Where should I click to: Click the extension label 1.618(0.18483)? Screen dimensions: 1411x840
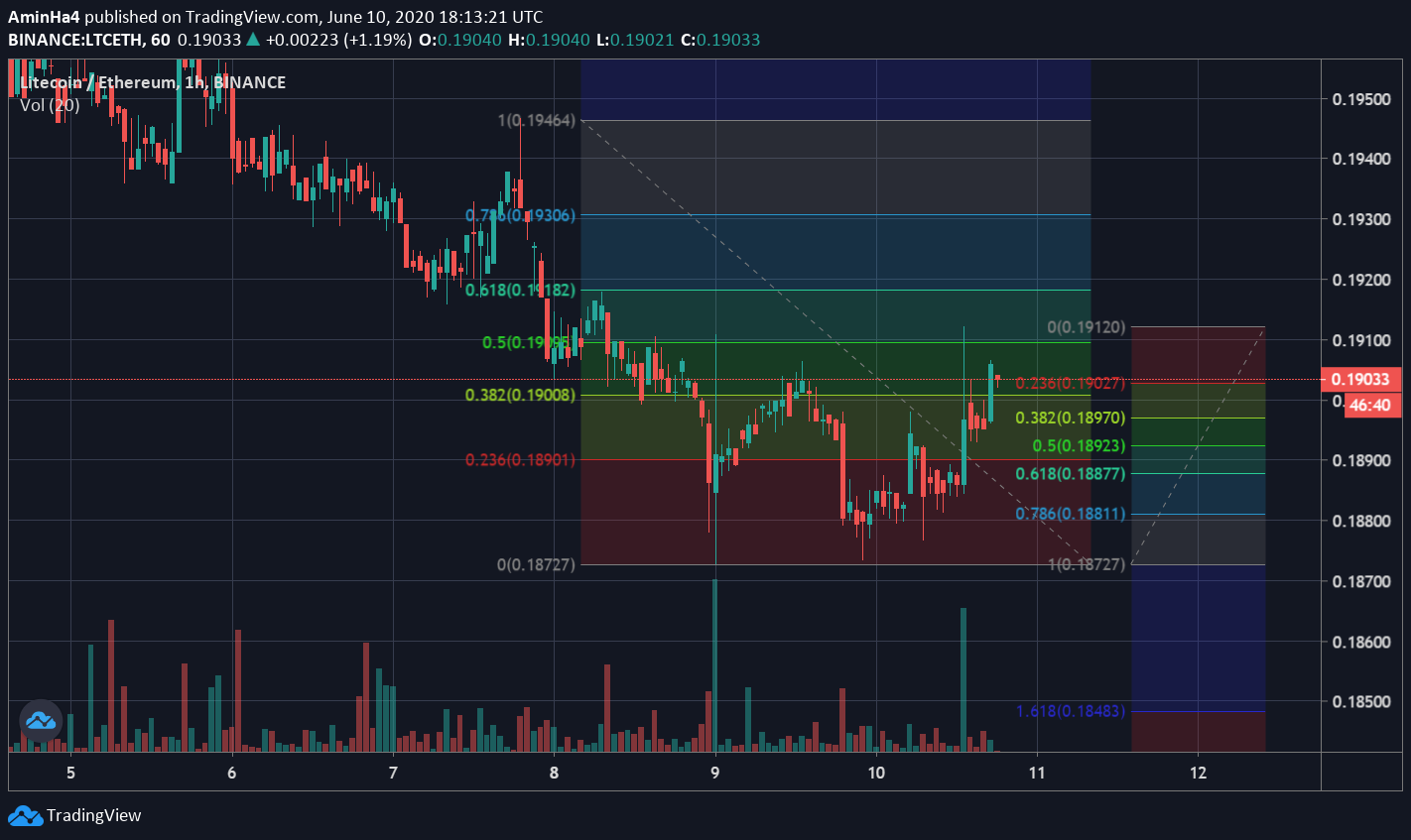[1071, 710]
